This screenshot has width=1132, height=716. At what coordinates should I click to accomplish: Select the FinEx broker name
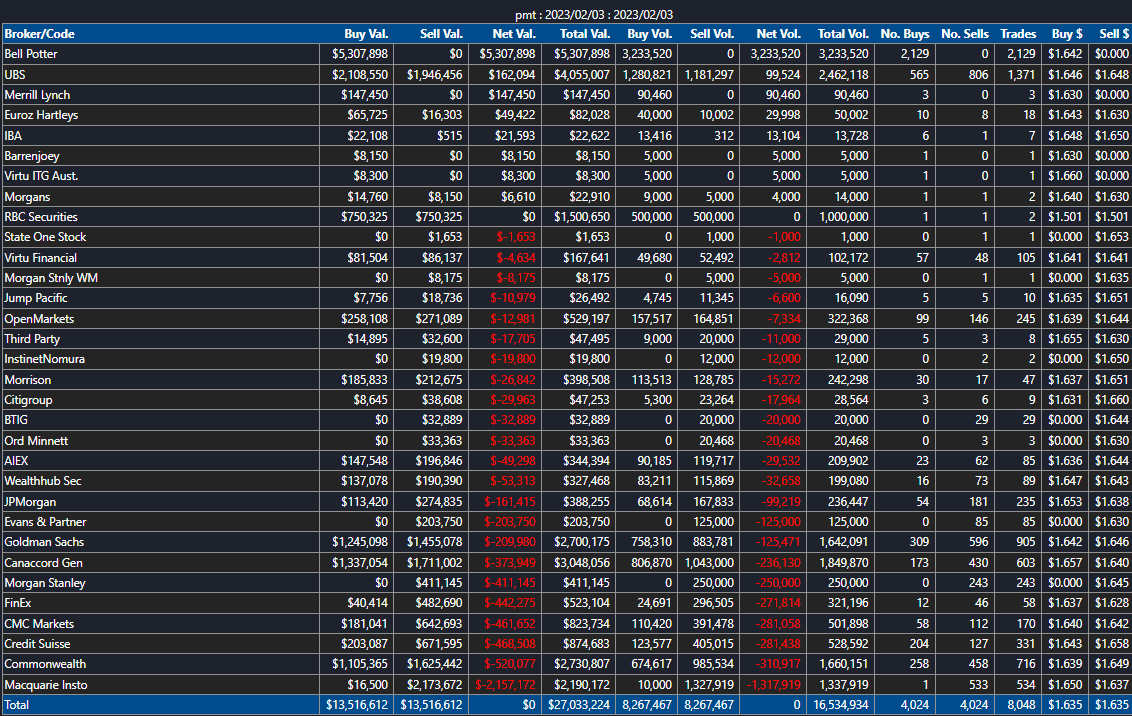[x=18, y=603]
